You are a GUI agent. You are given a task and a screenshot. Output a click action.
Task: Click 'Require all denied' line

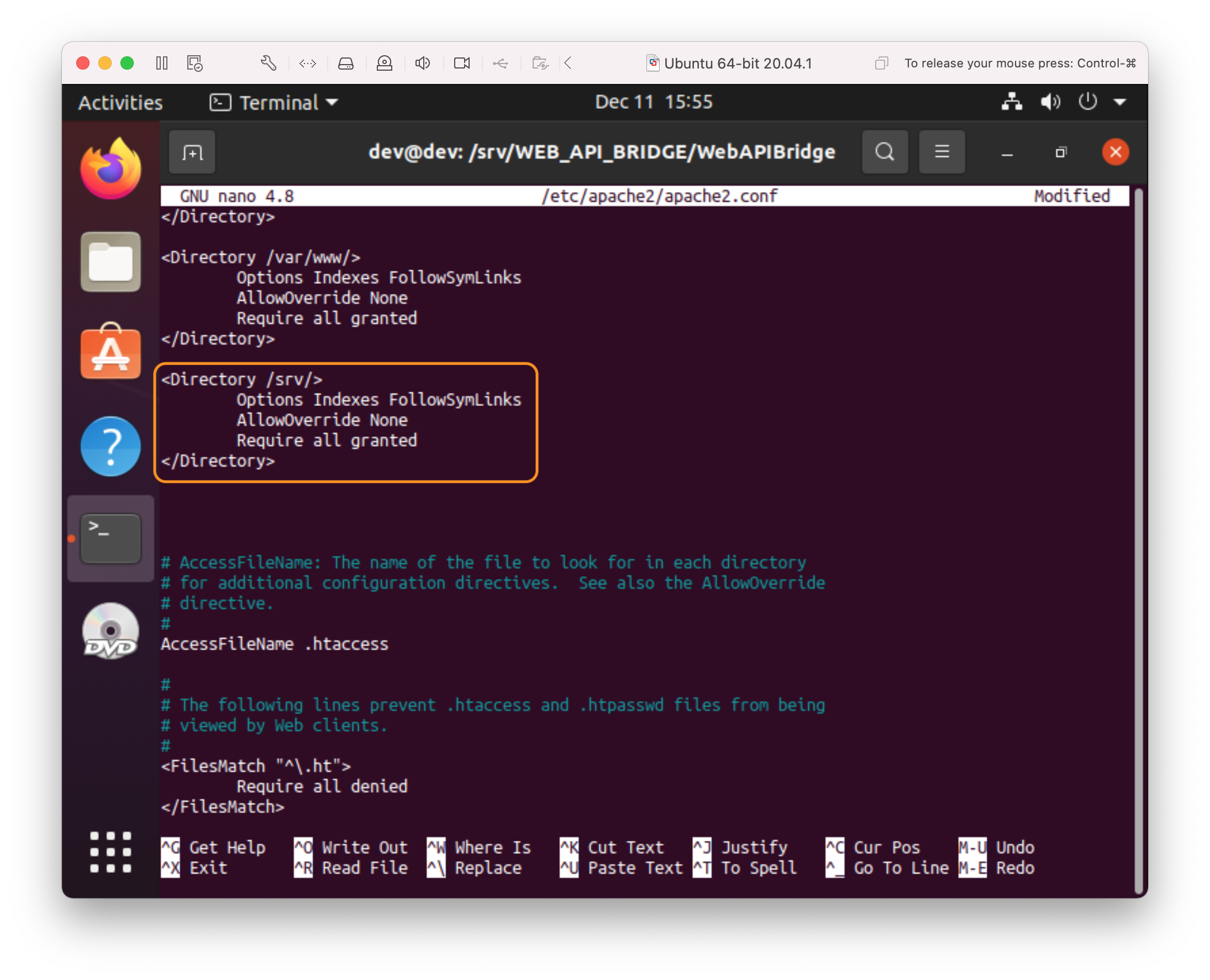[322, 786]
